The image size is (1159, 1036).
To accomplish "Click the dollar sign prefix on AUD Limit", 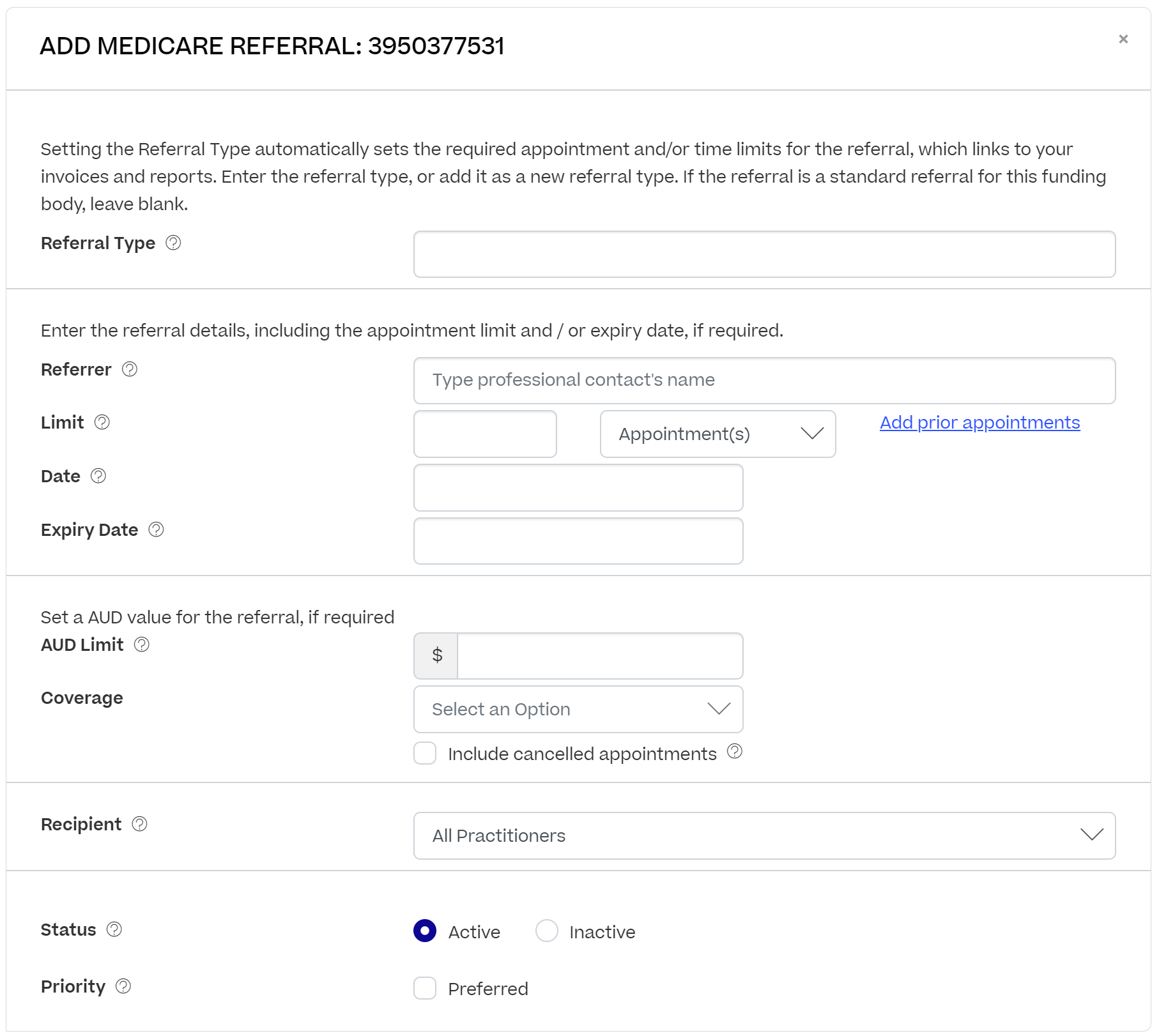I will click(437, 656).
